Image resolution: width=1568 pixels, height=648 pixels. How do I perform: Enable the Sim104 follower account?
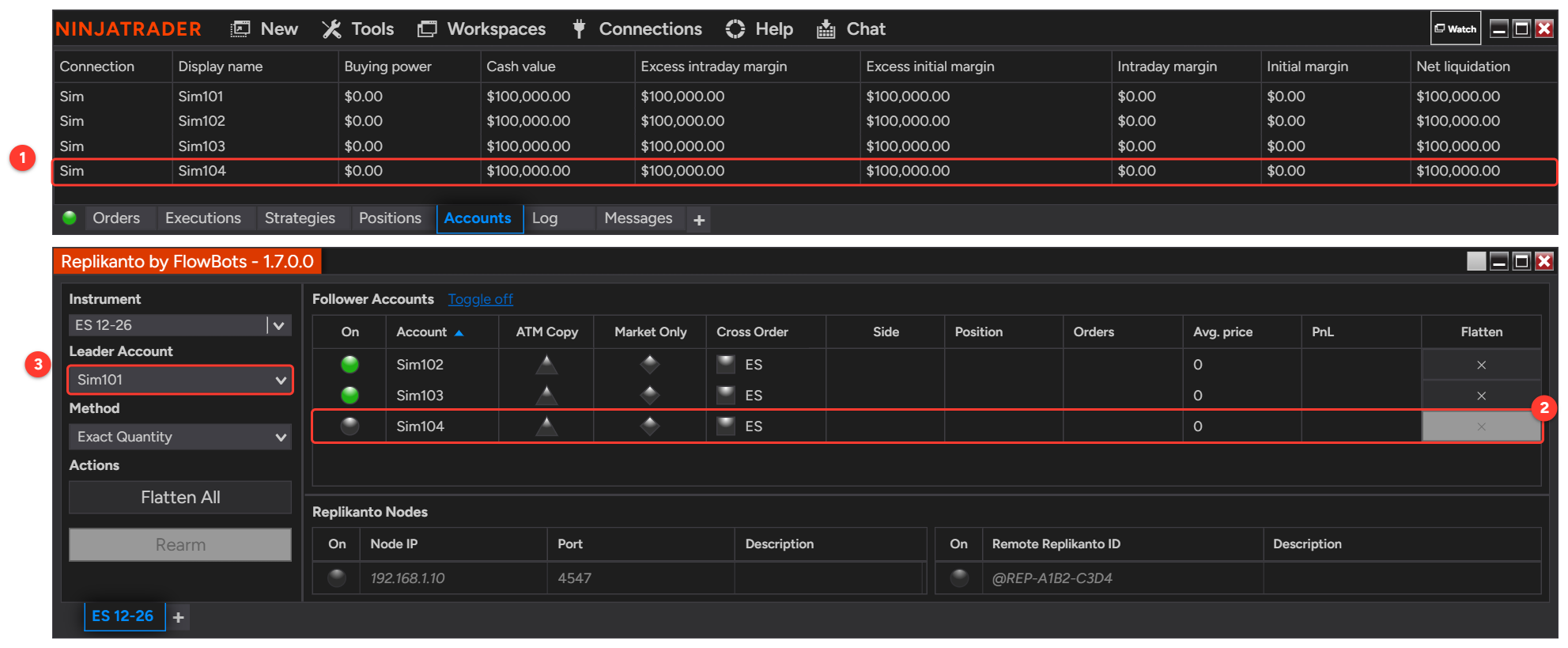point(349,426)
